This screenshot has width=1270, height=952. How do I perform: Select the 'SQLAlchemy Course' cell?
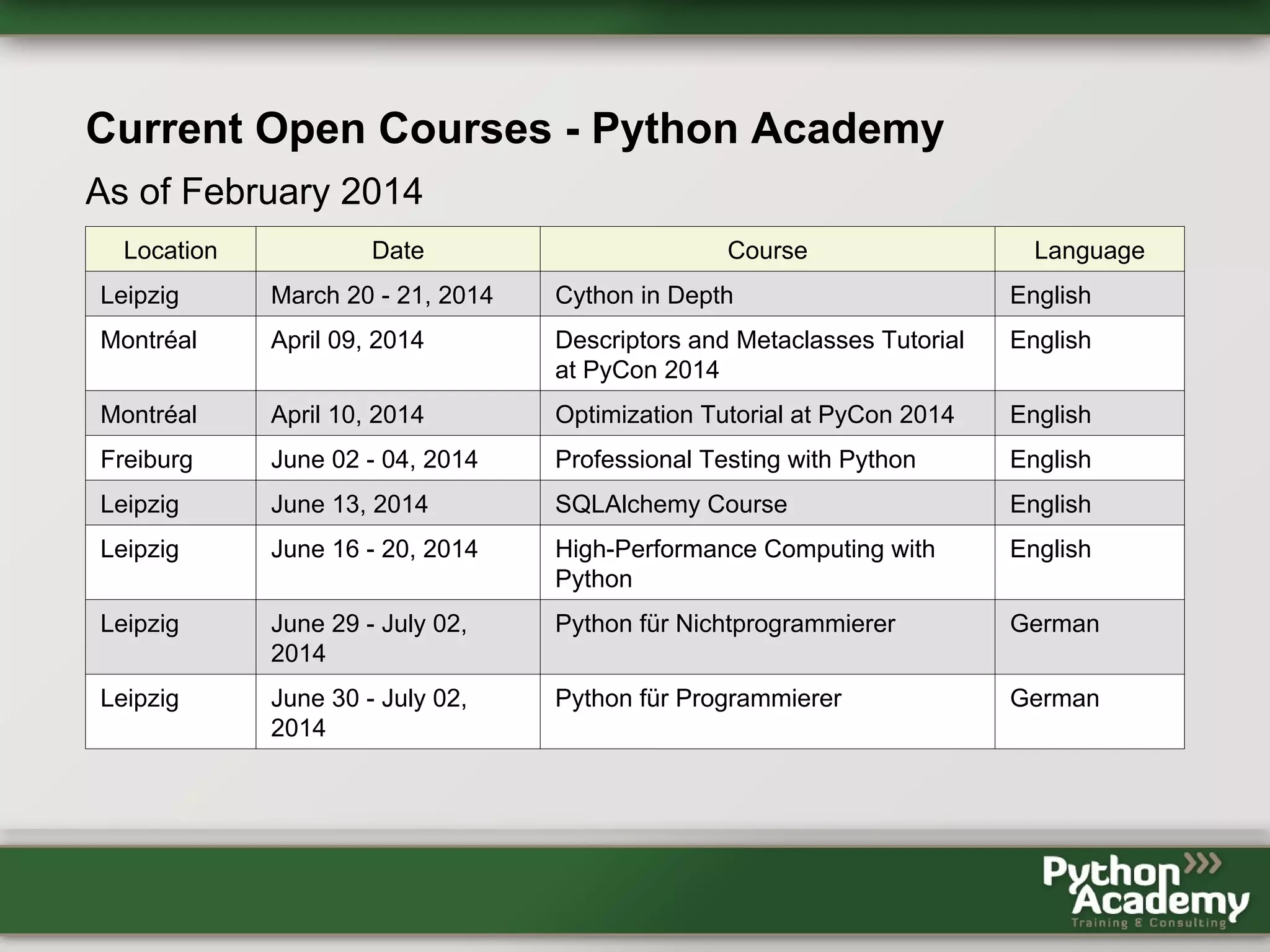coord(768,503)
